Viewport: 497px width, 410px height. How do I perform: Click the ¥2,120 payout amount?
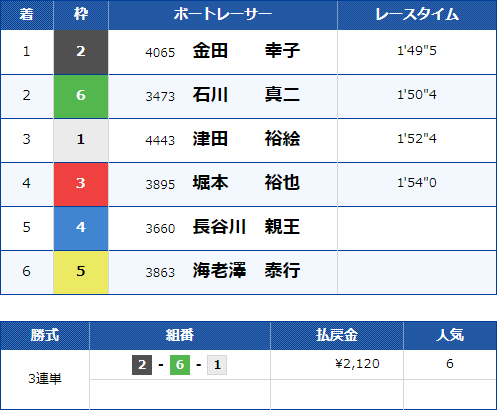[x=357, y=364]
